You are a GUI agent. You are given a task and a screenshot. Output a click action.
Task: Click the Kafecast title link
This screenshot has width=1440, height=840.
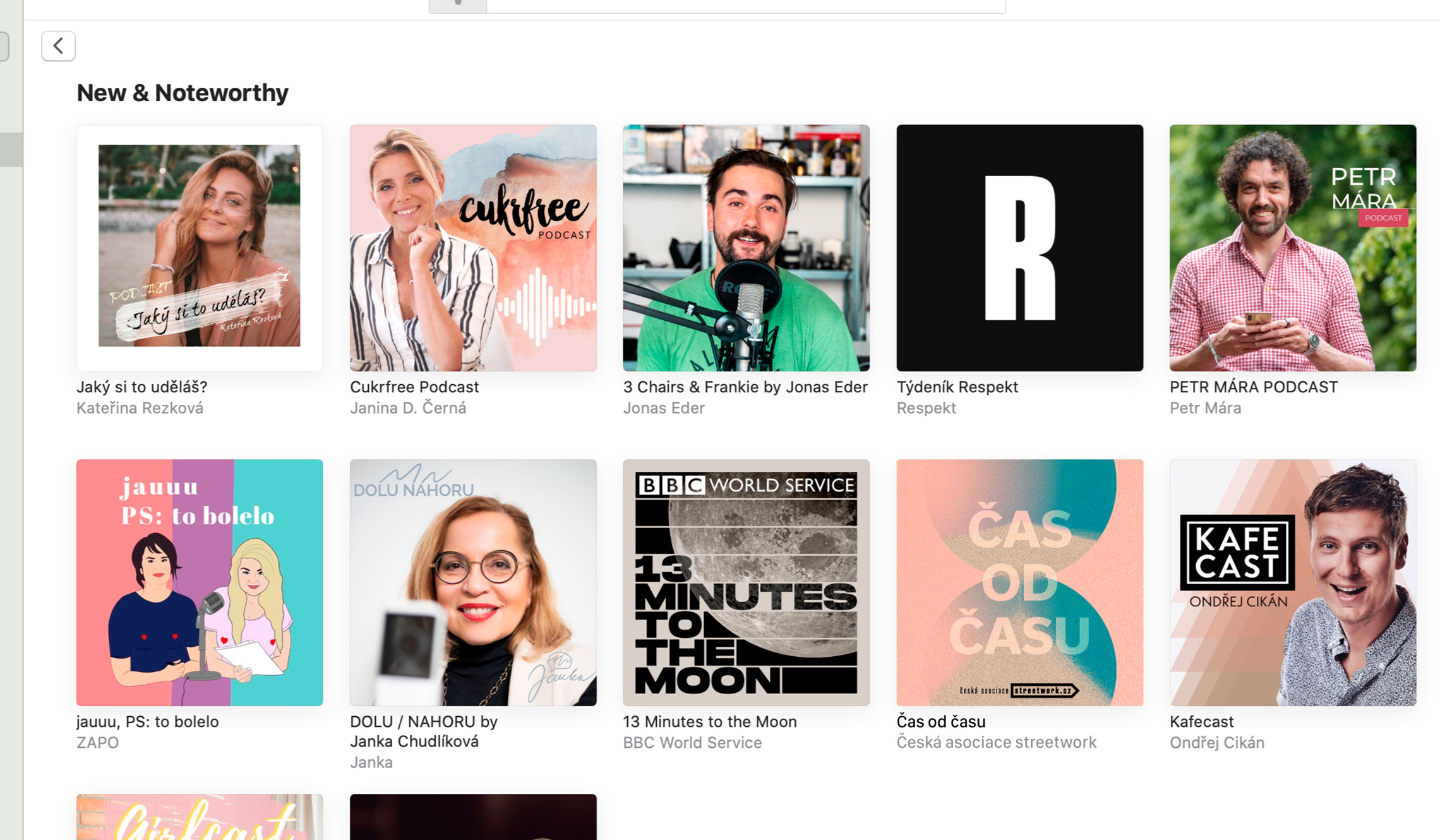1201,721
